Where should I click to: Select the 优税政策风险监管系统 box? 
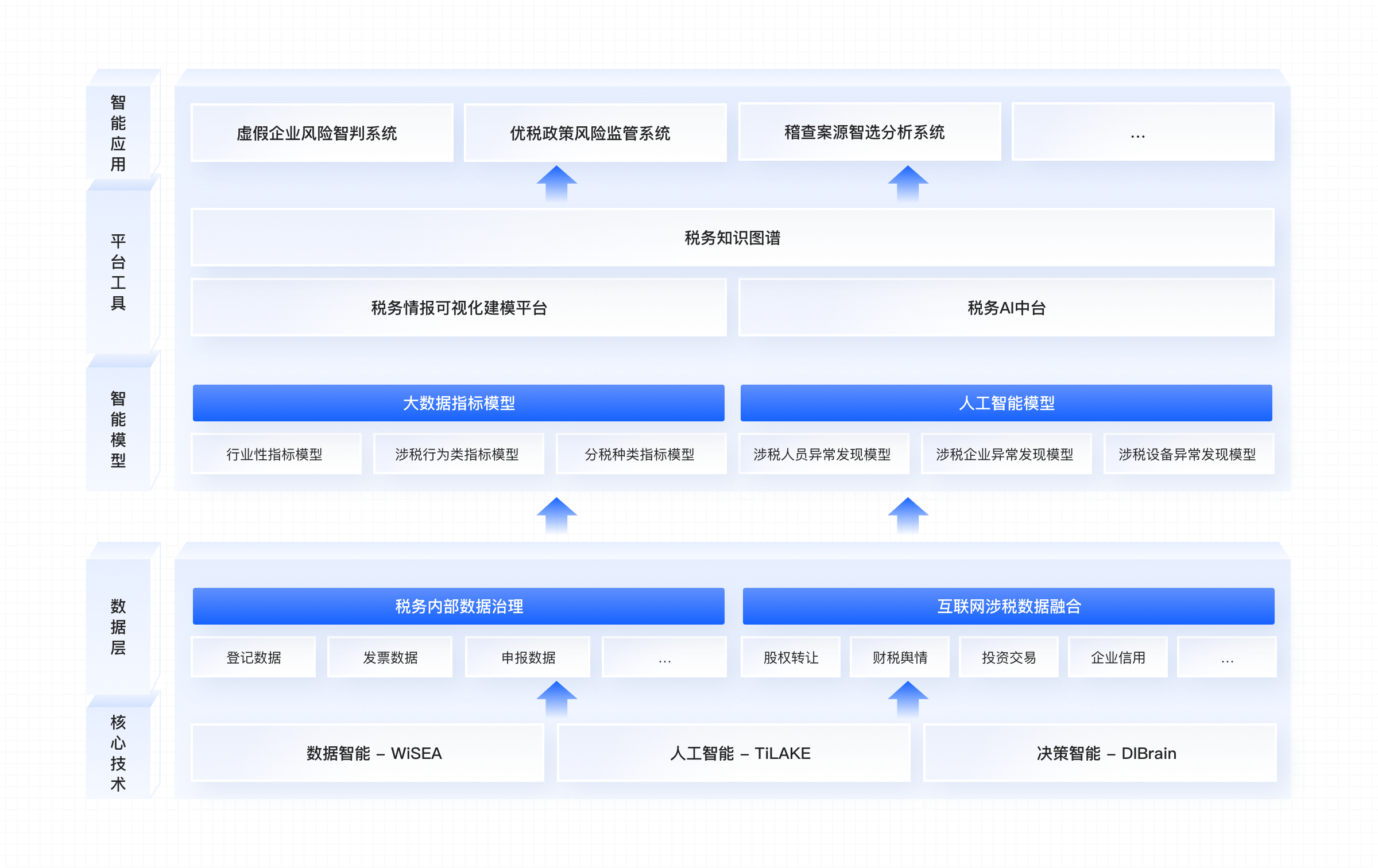coord(595,133)
